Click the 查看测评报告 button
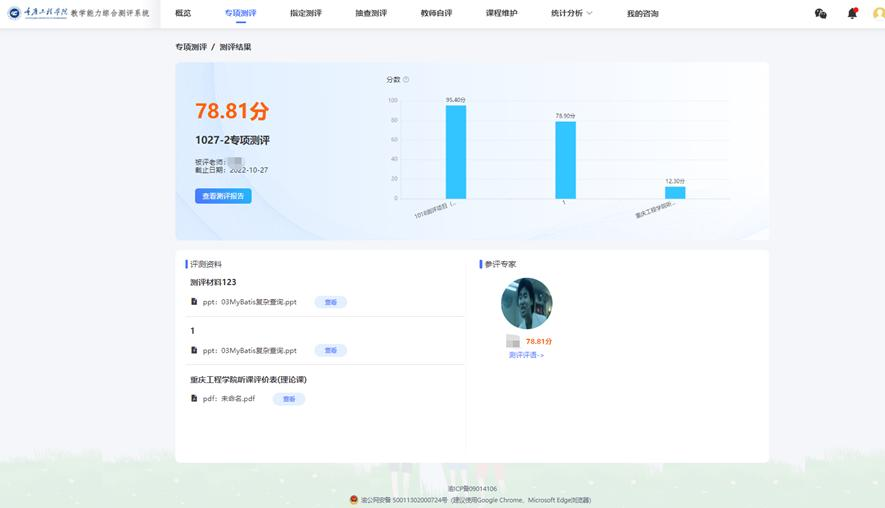The width and height of the screenshot is (885, 508). point(223,196)
